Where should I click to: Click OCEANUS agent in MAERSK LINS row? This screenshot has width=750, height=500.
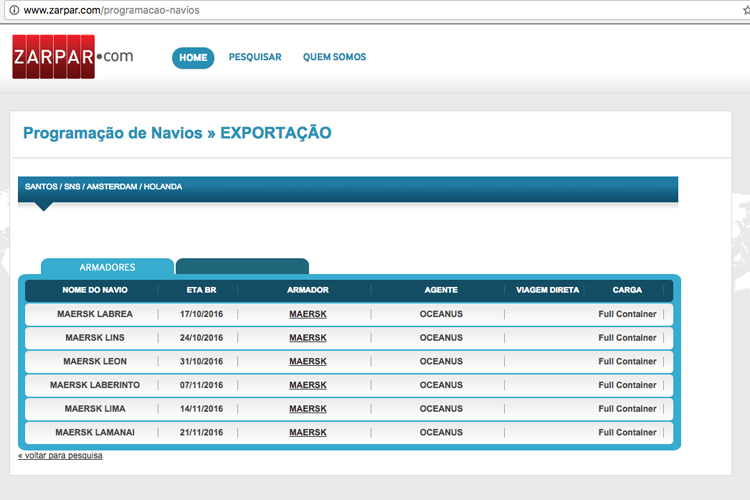(441, 338)
